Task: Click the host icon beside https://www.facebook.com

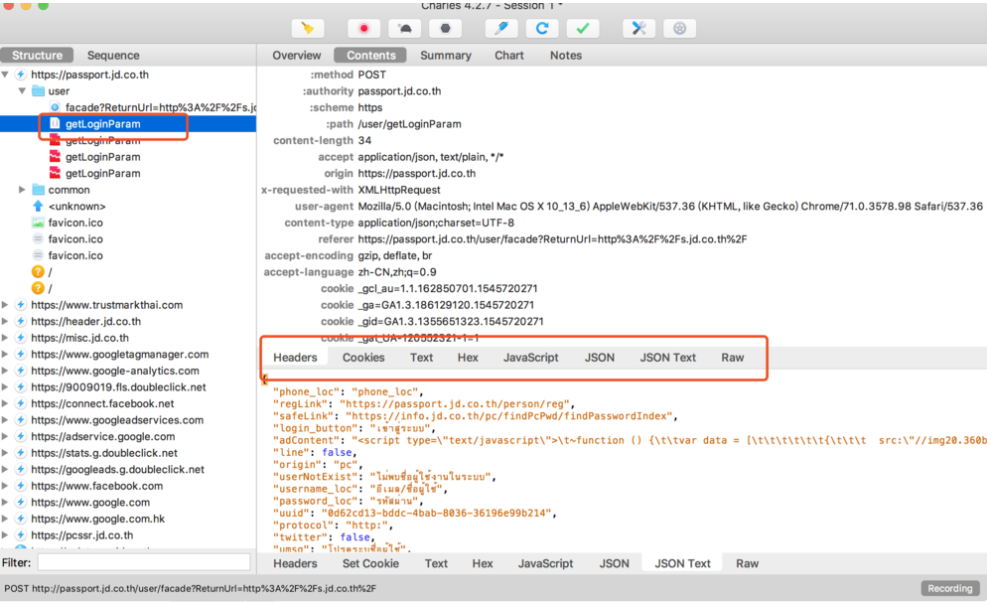Action: [x=21, y=486]
